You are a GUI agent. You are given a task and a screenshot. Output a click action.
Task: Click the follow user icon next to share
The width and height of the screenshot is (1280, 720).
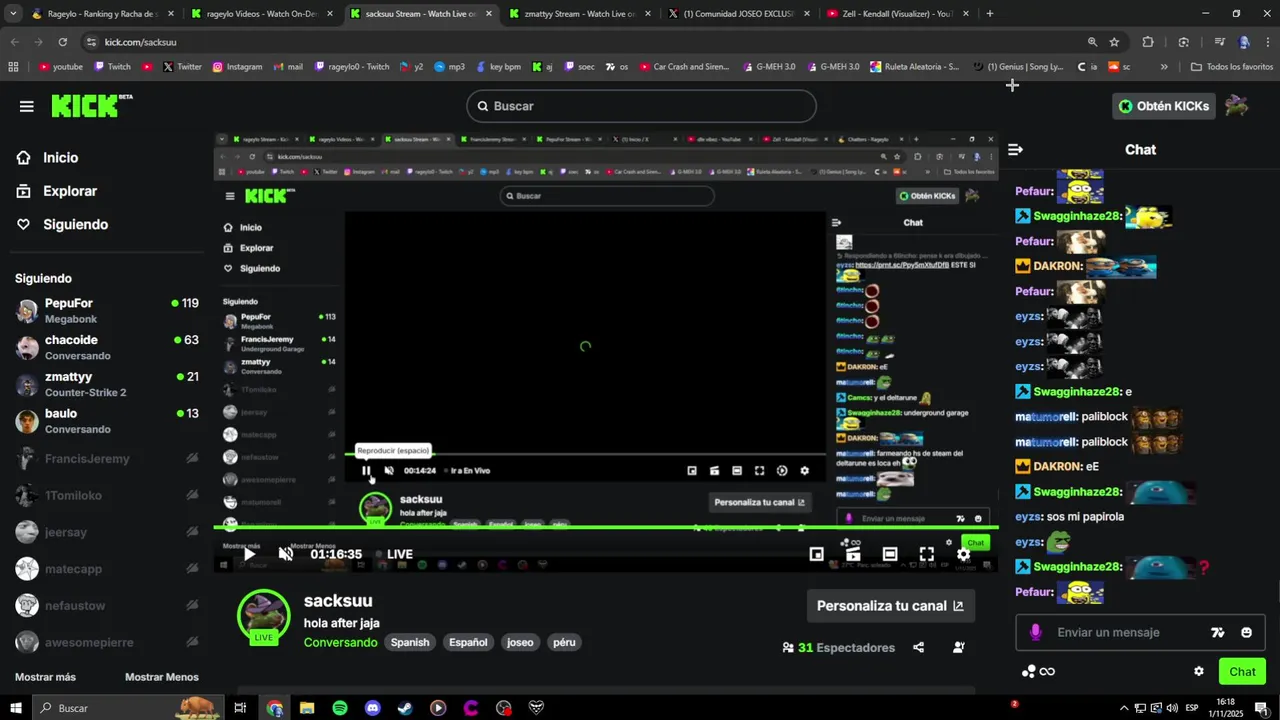pos(958,648)
